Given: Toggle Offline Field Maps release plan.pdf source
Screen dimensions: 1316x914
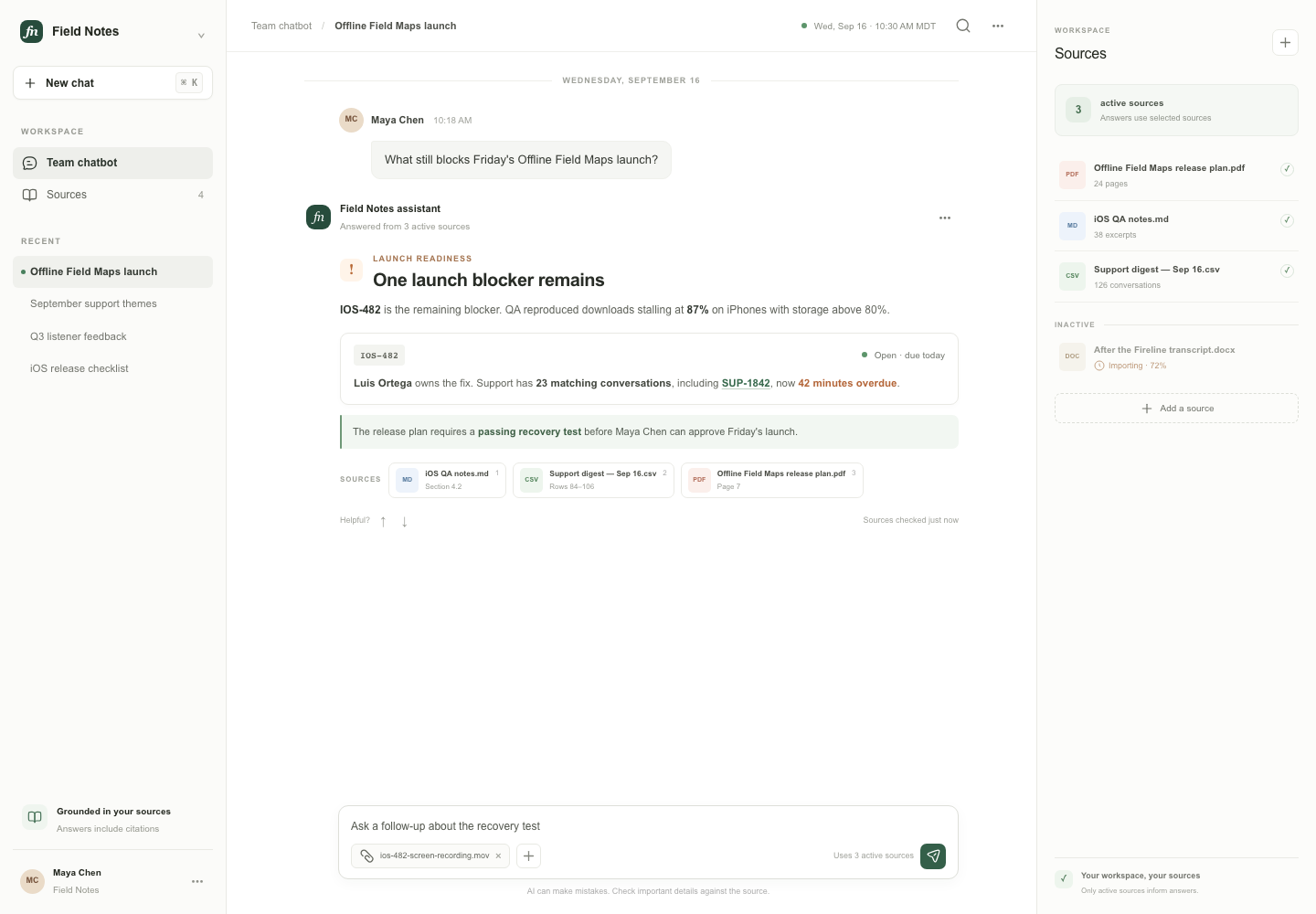Looking at the screenshot, I should point(1287,169).
